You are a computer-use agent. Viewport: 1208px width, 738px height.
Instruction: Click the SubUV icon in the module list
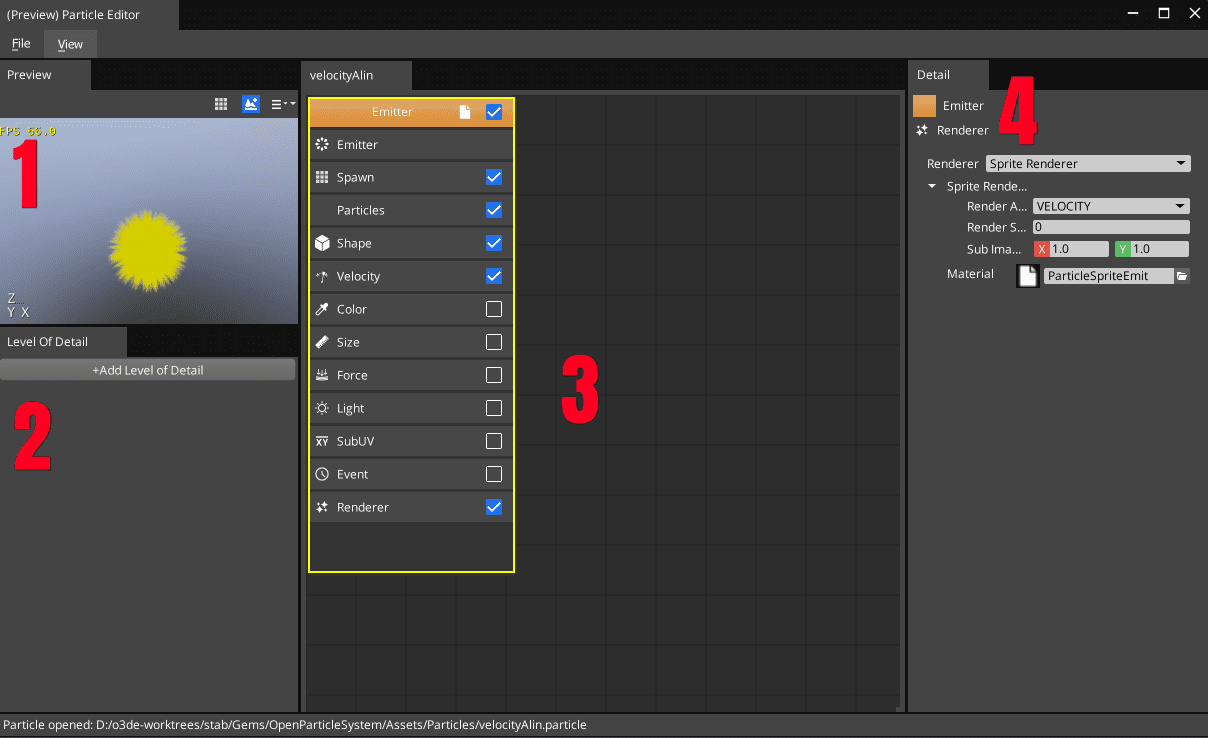tap(322, 442)
